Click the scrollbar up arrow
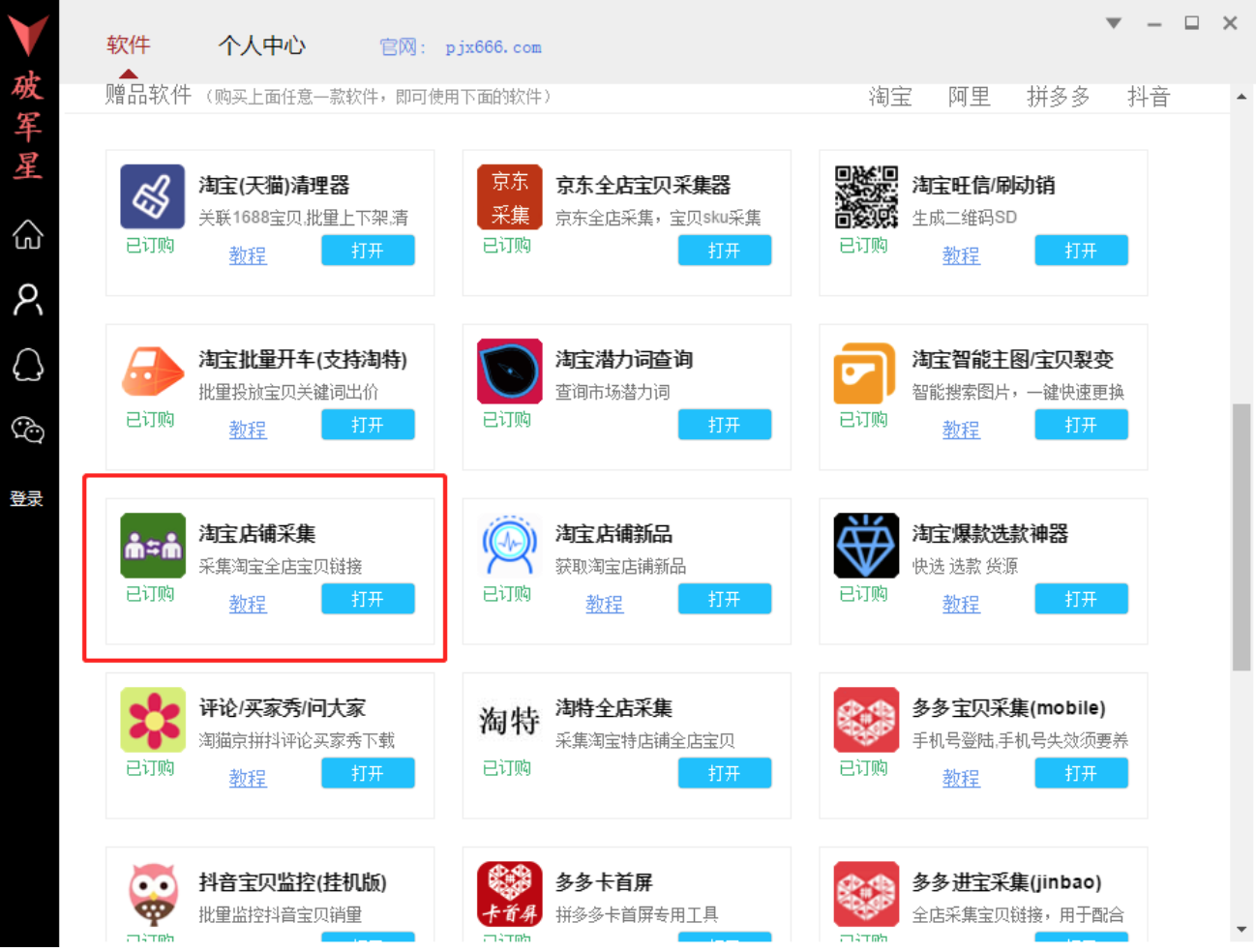The image size is (1256, 952). [x=1241, y=97]
